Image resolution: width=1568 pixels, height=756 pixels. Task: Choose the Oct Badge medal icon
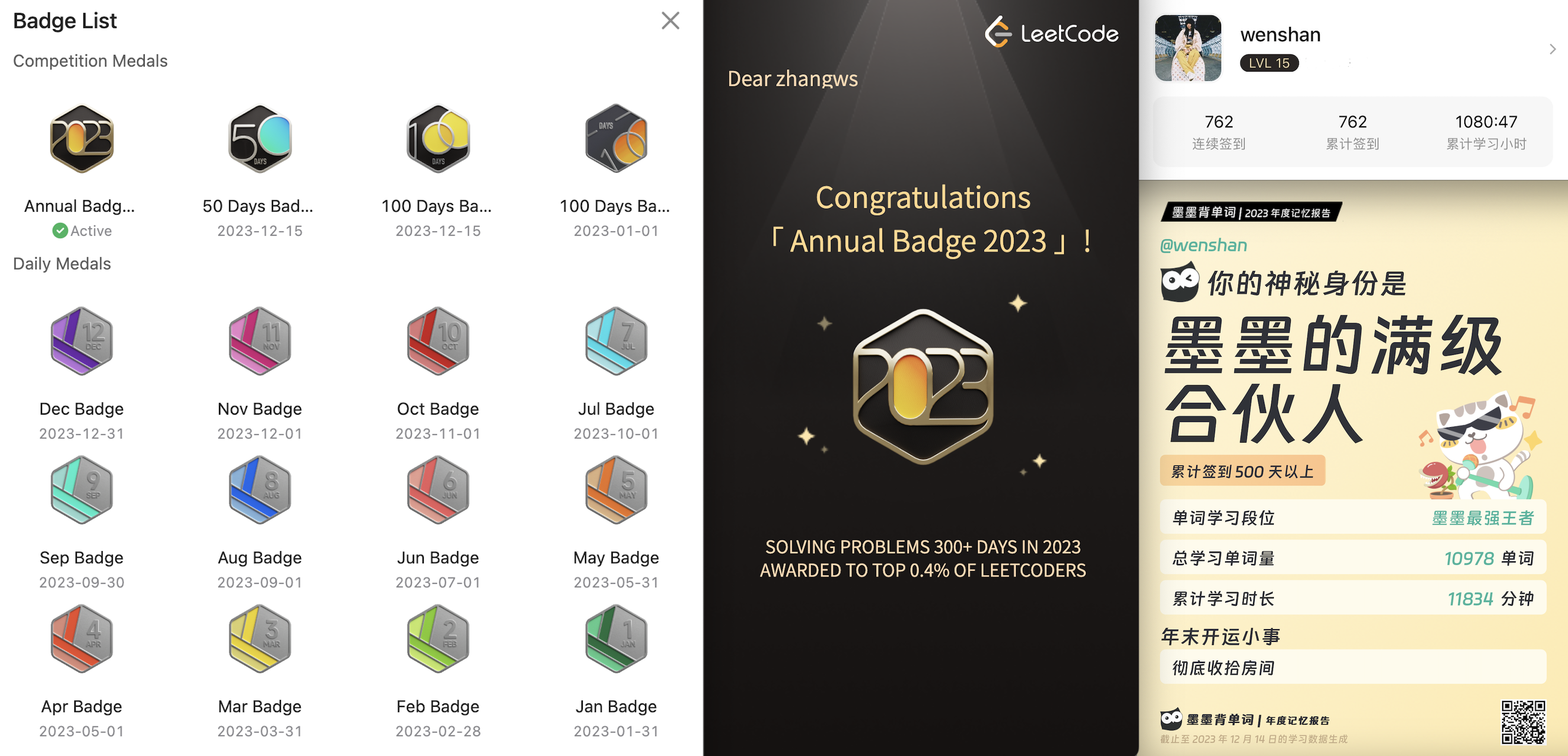(x=438, y=341)
